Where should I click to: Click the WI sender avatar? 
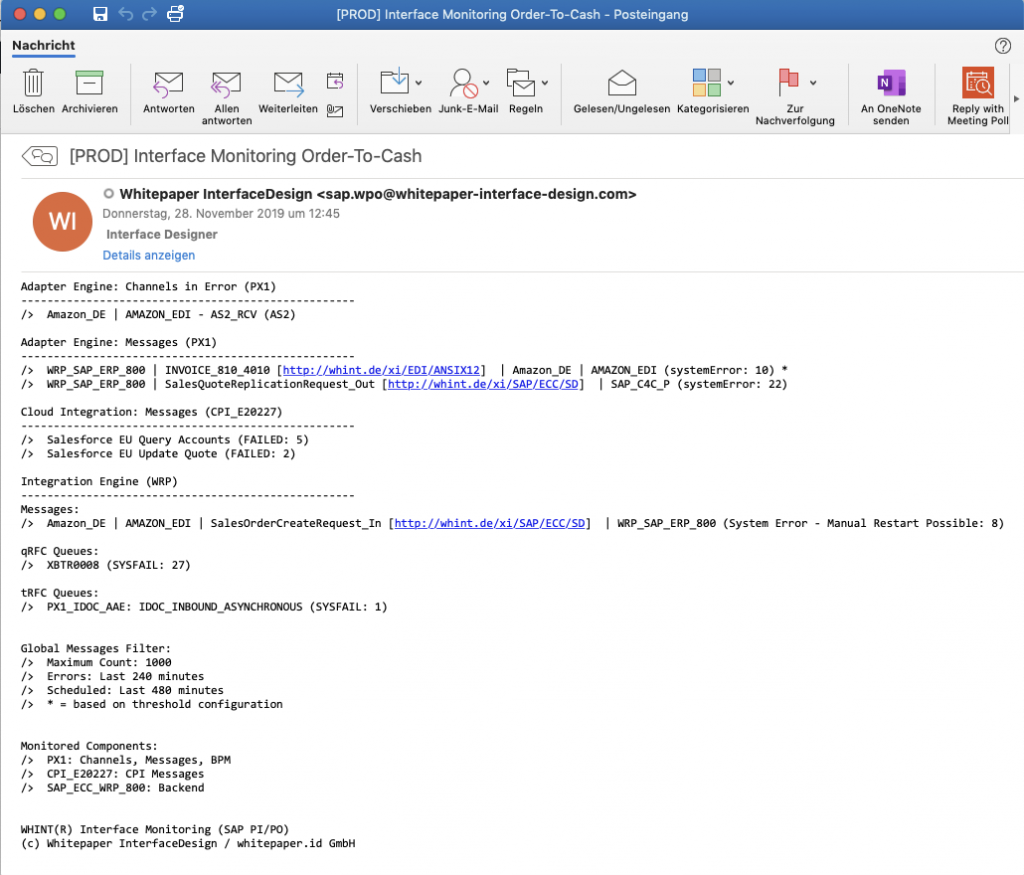(x=63, y=221)
